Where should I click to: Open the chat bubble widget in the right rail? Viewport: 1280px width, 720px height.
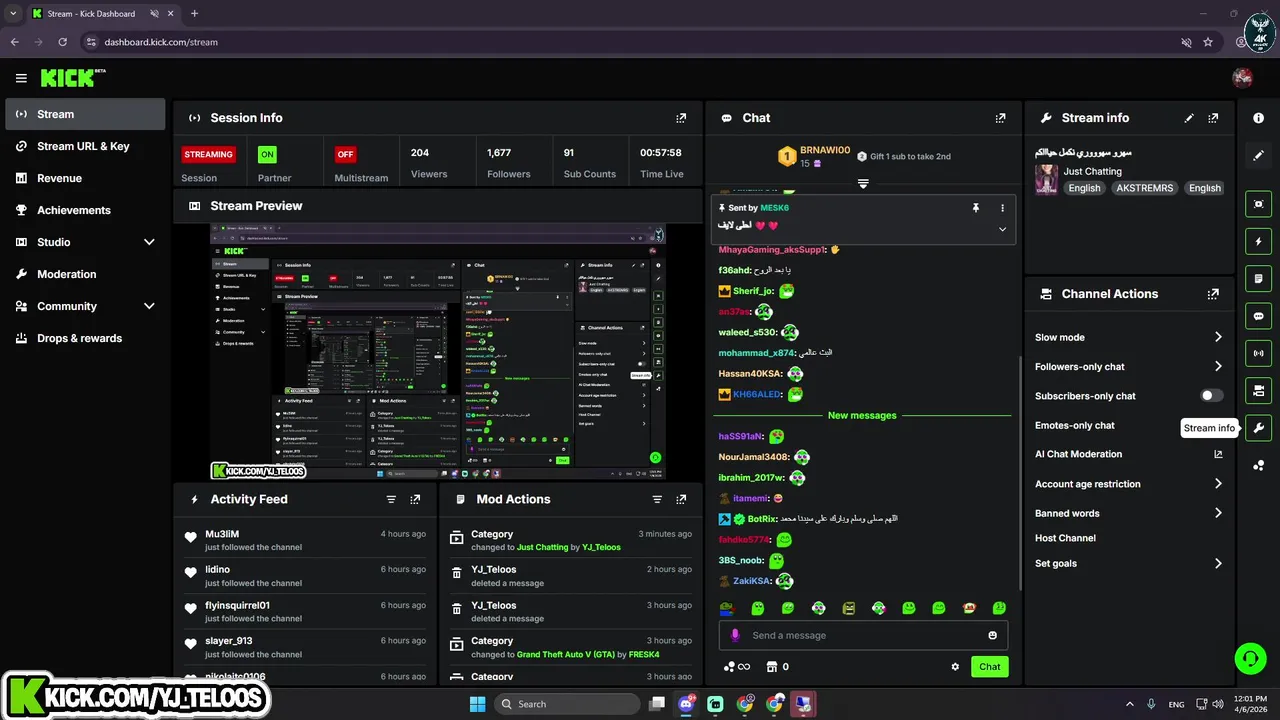pyautogui.click(x=1258, y=316)
